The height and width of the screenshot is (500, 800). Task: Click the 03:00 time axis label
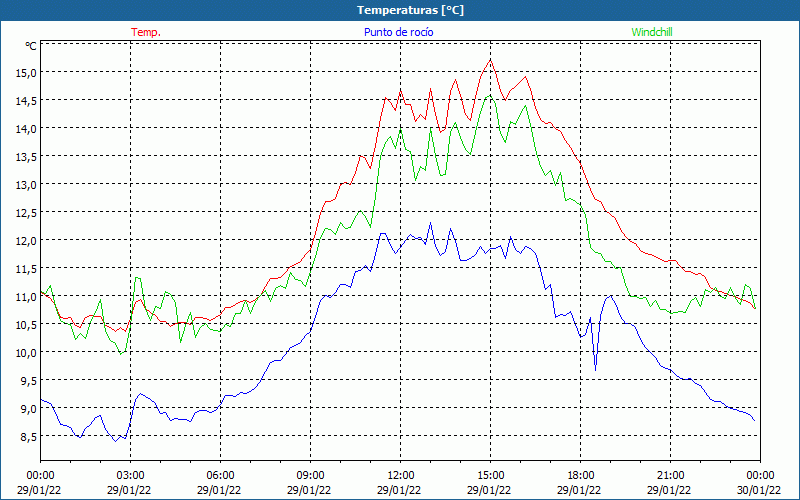(x=131, y=476)
